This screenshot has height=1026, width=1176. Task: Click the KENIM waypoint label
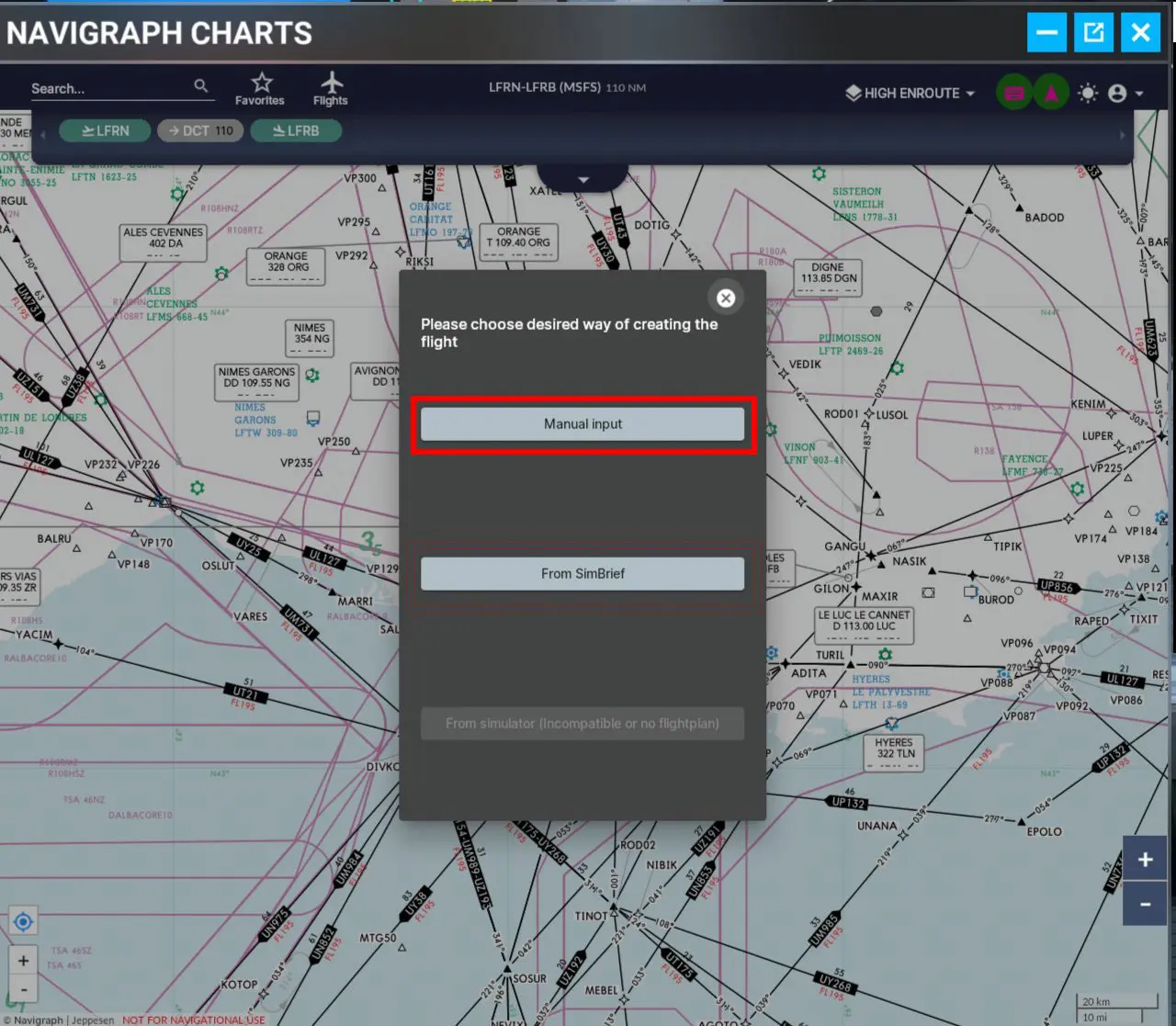coord(1088,404)
